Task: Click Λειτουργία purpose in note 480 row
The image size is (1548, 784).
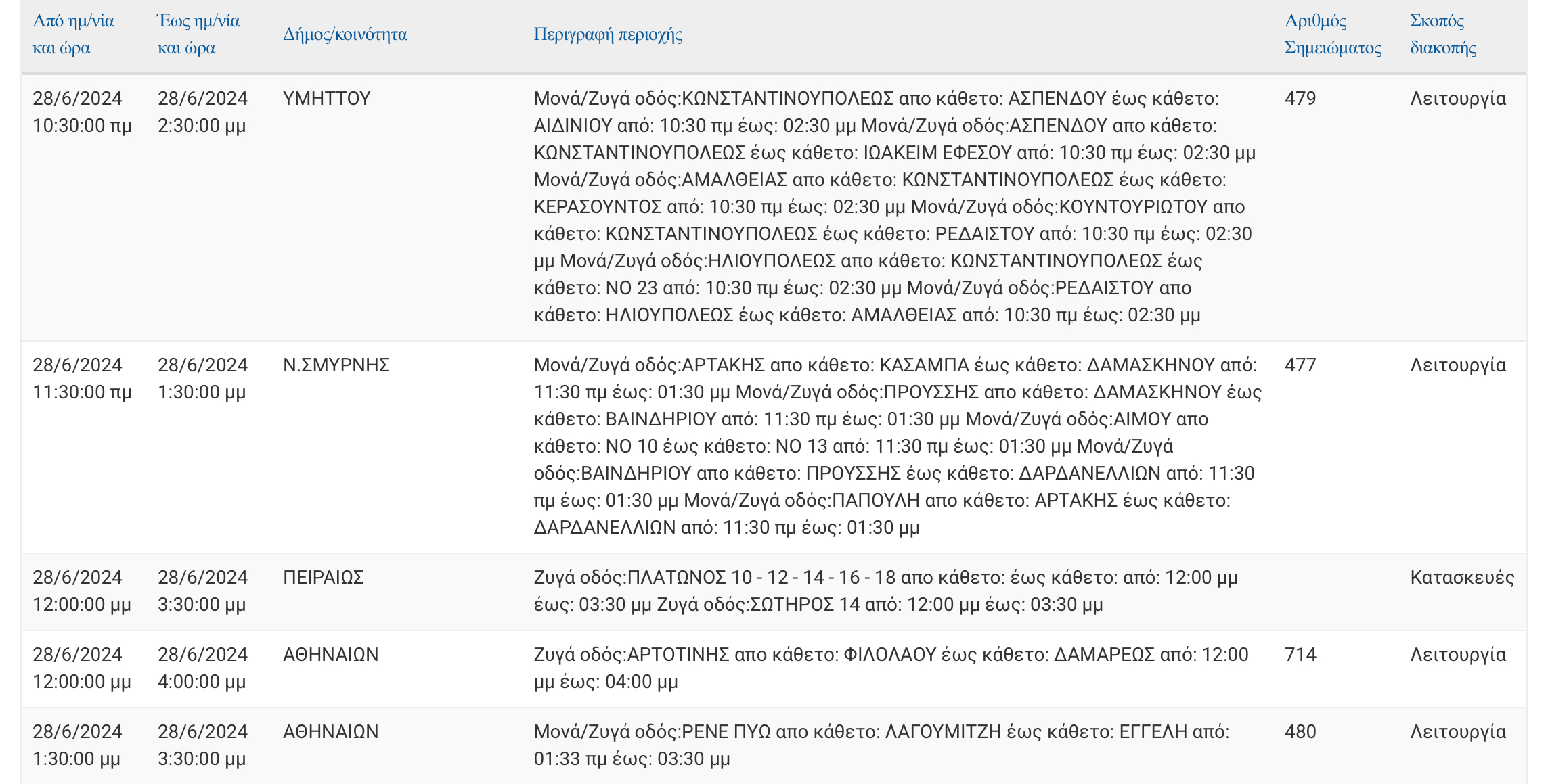Action: (1458, 732)
